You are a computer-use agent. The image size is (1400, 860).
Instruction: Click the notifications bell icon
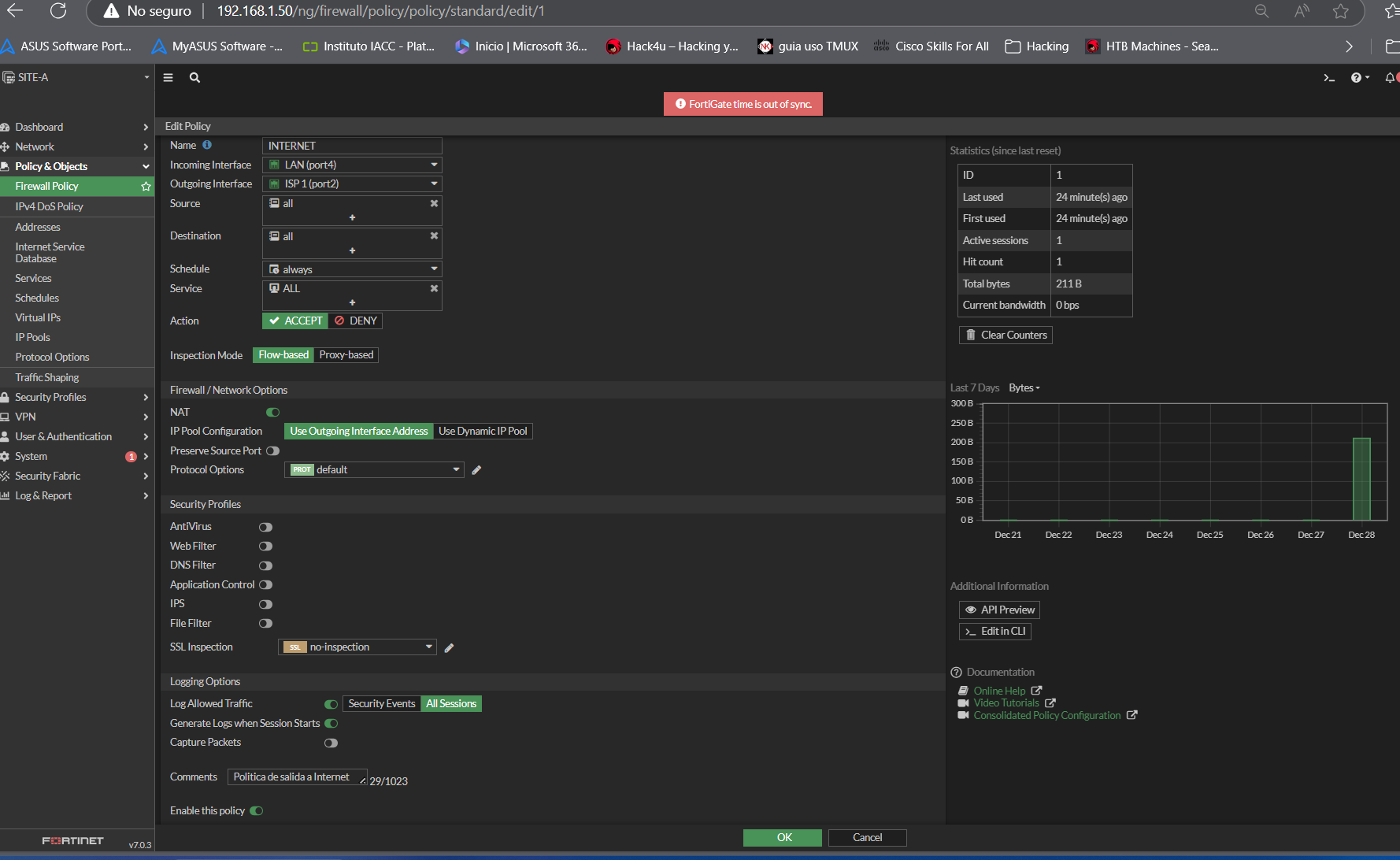click(x=1390, y=78)
